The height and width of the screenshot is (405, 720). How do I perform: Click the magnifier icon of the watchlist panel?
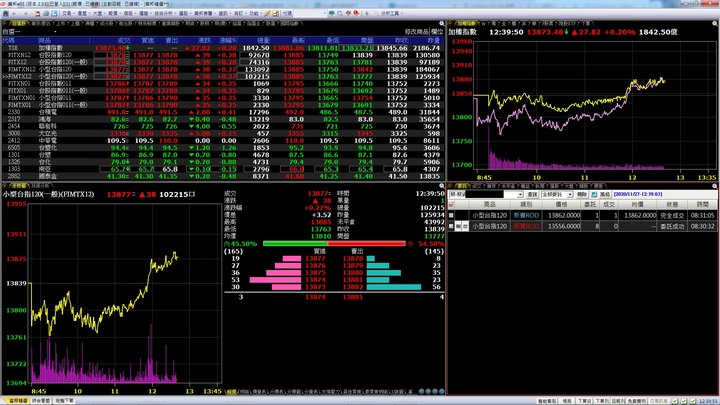pyautogui.click(x=441, y=23)
